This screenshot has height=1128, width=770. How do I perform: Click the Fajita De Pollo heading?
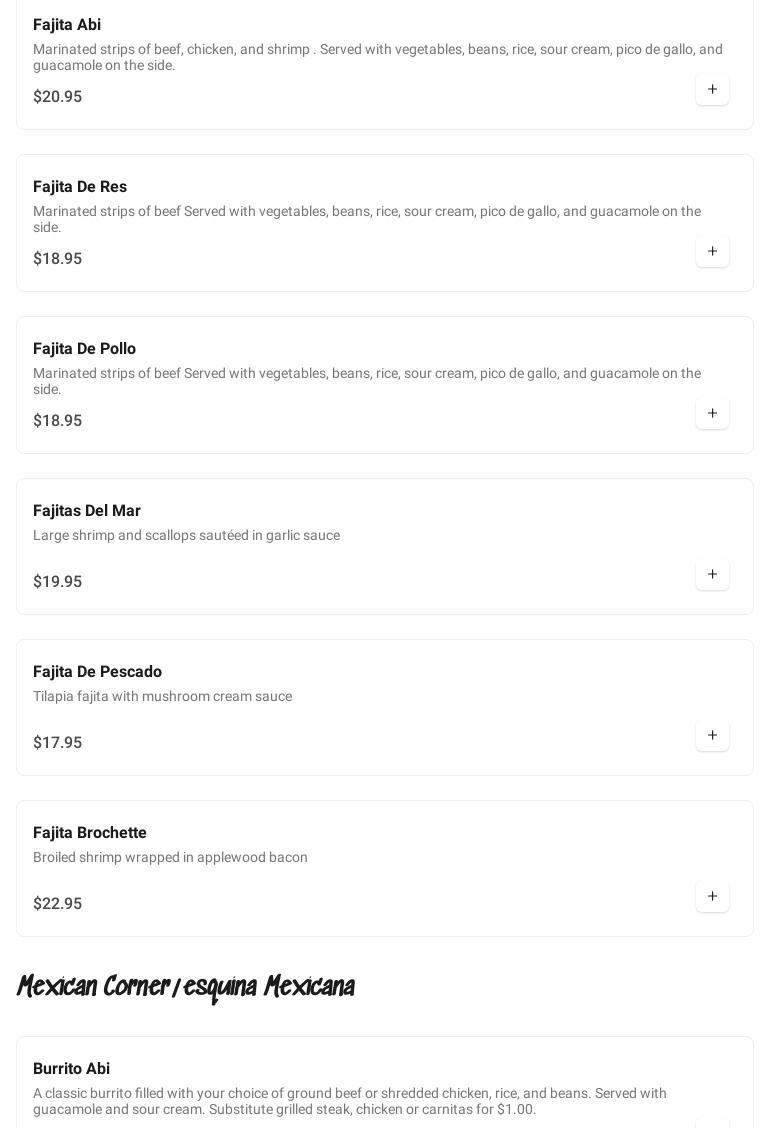click(84, 349)
